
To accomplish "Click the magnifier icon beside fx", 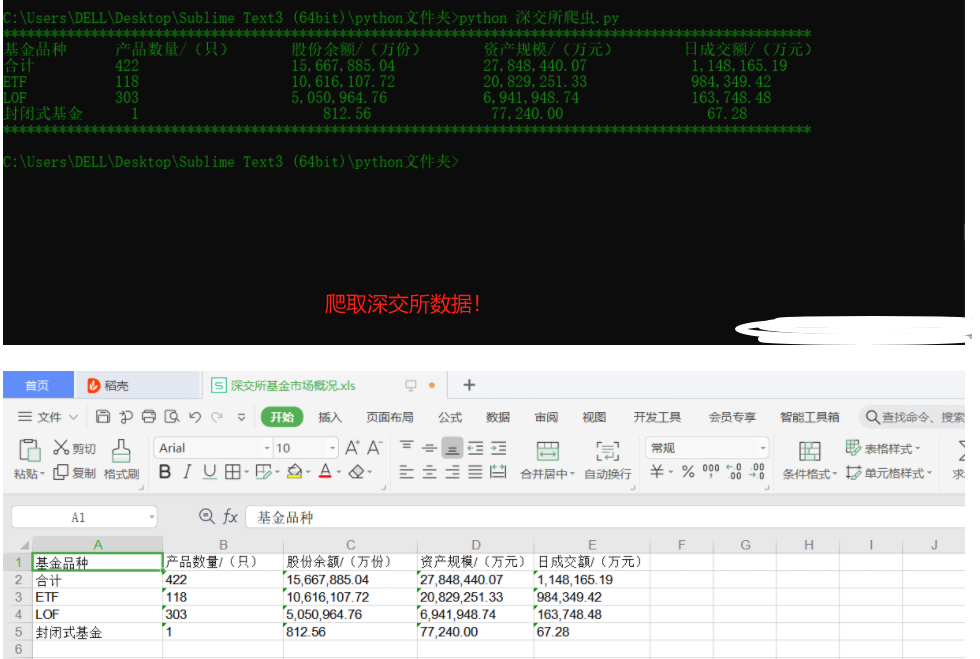I will tap(207, 516).
